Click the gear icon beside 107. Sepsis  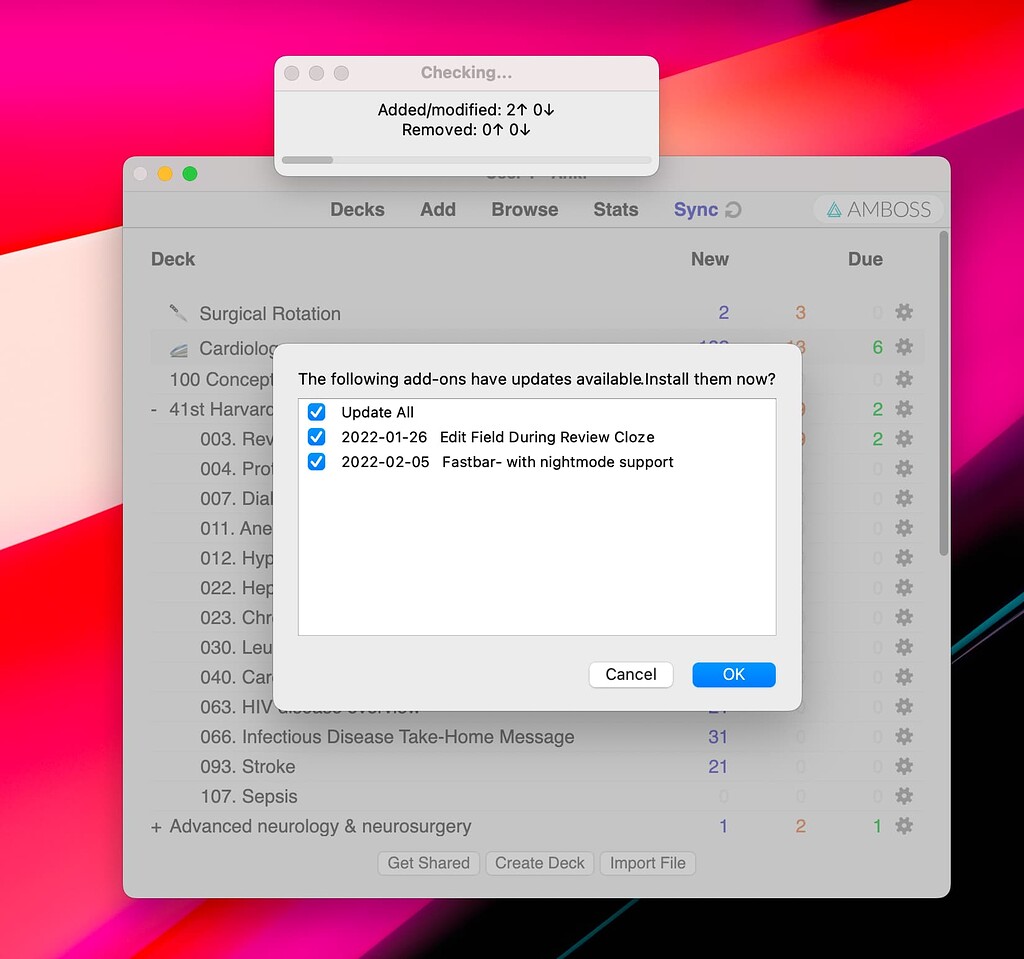[904, 796]
